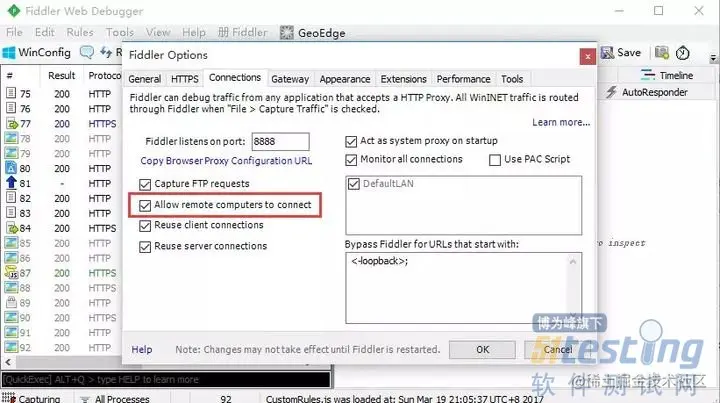The height and width of the screenshot is (403, 720).
Task: Click the Help link in dialog
Action: pyautogui.click(x=142, y=349)
